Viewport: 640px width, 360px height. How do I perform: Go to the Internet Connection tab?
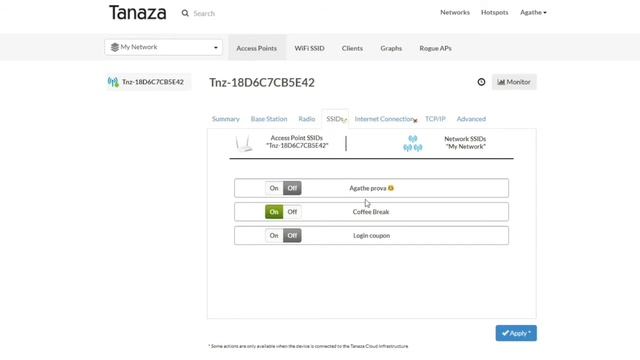(384, 119)
